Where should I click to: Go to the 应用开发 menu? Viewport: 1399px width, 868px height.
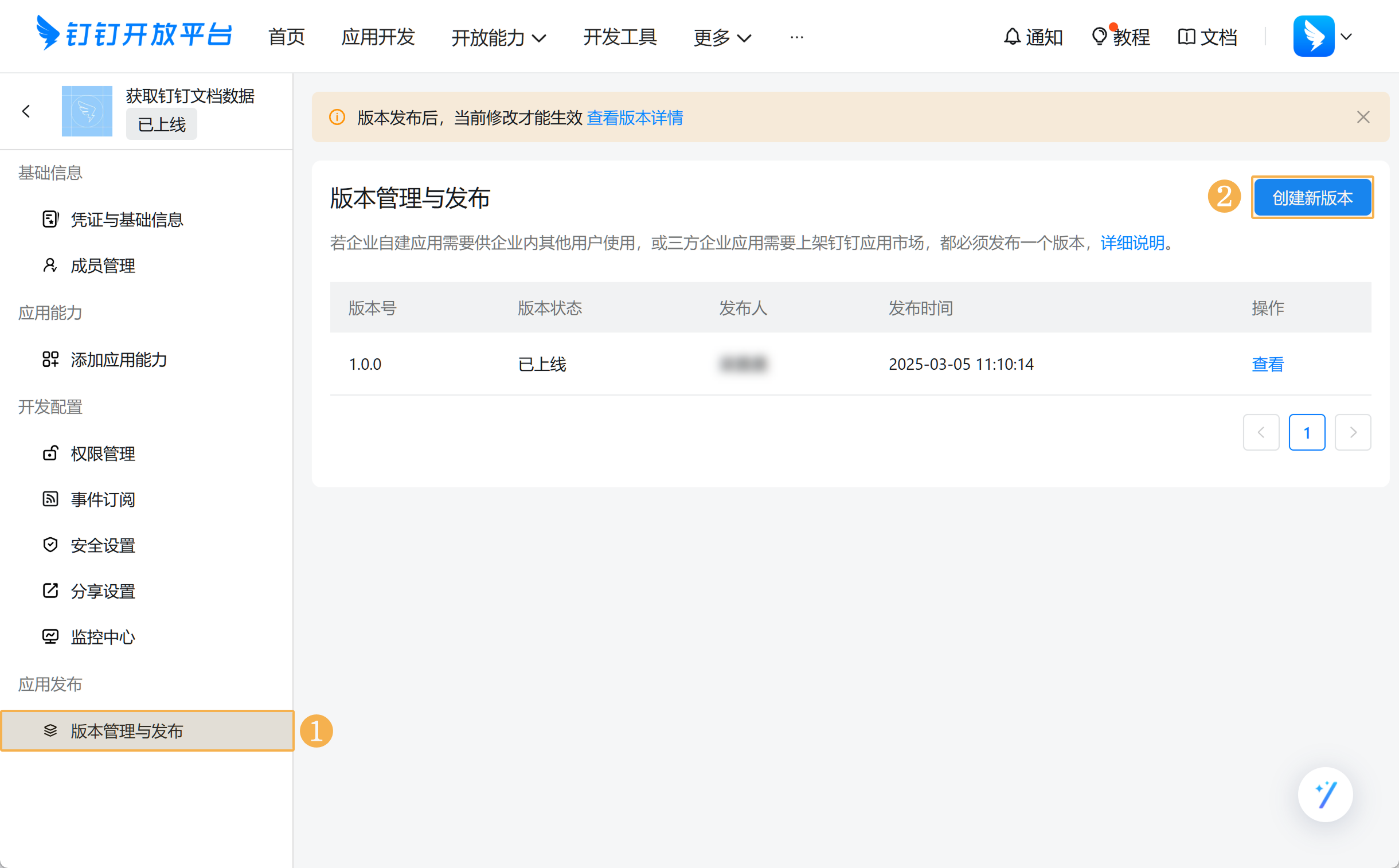coord(378,37)
